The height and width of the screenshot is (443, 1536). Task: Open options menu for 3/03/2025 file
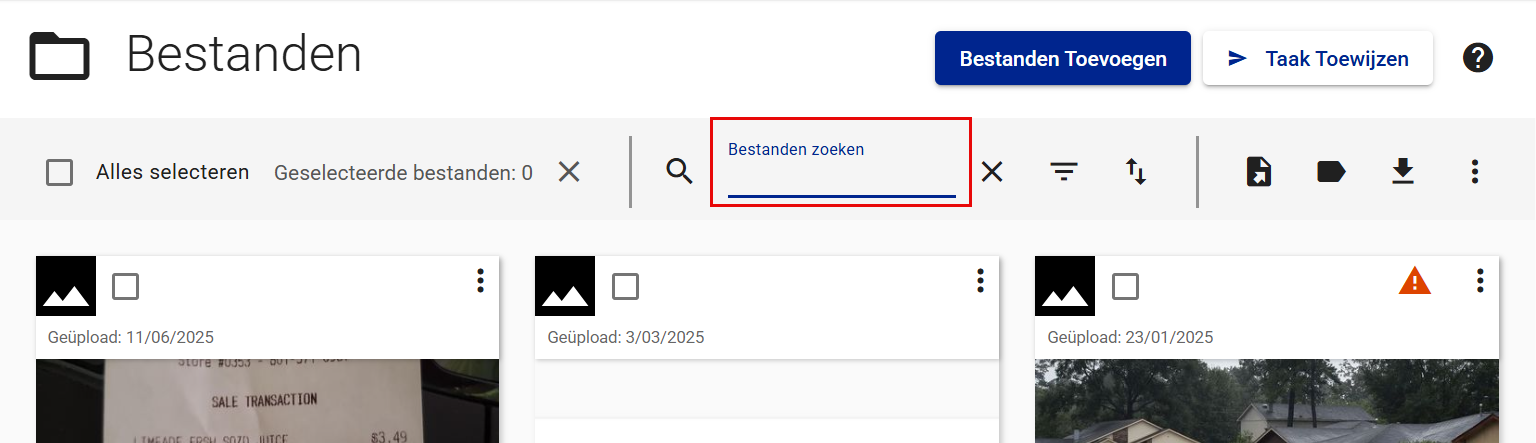tap(980, 281)
